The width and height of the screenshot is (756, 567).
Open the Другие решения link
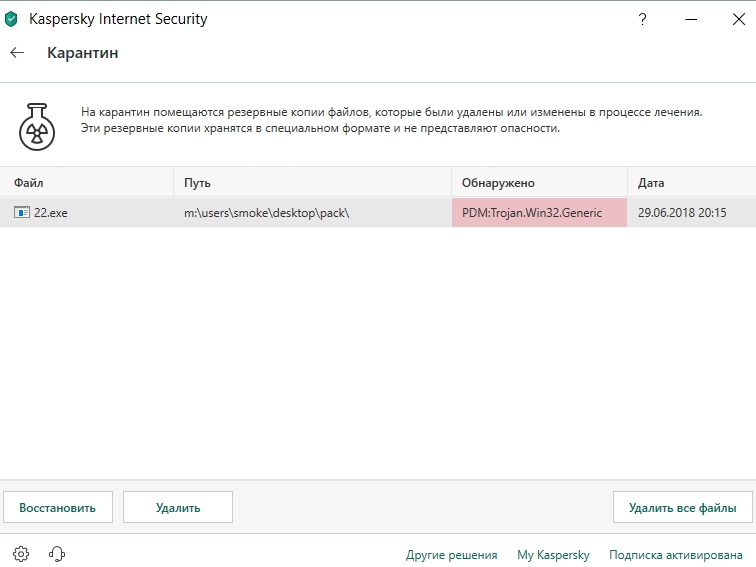point(451,555)
